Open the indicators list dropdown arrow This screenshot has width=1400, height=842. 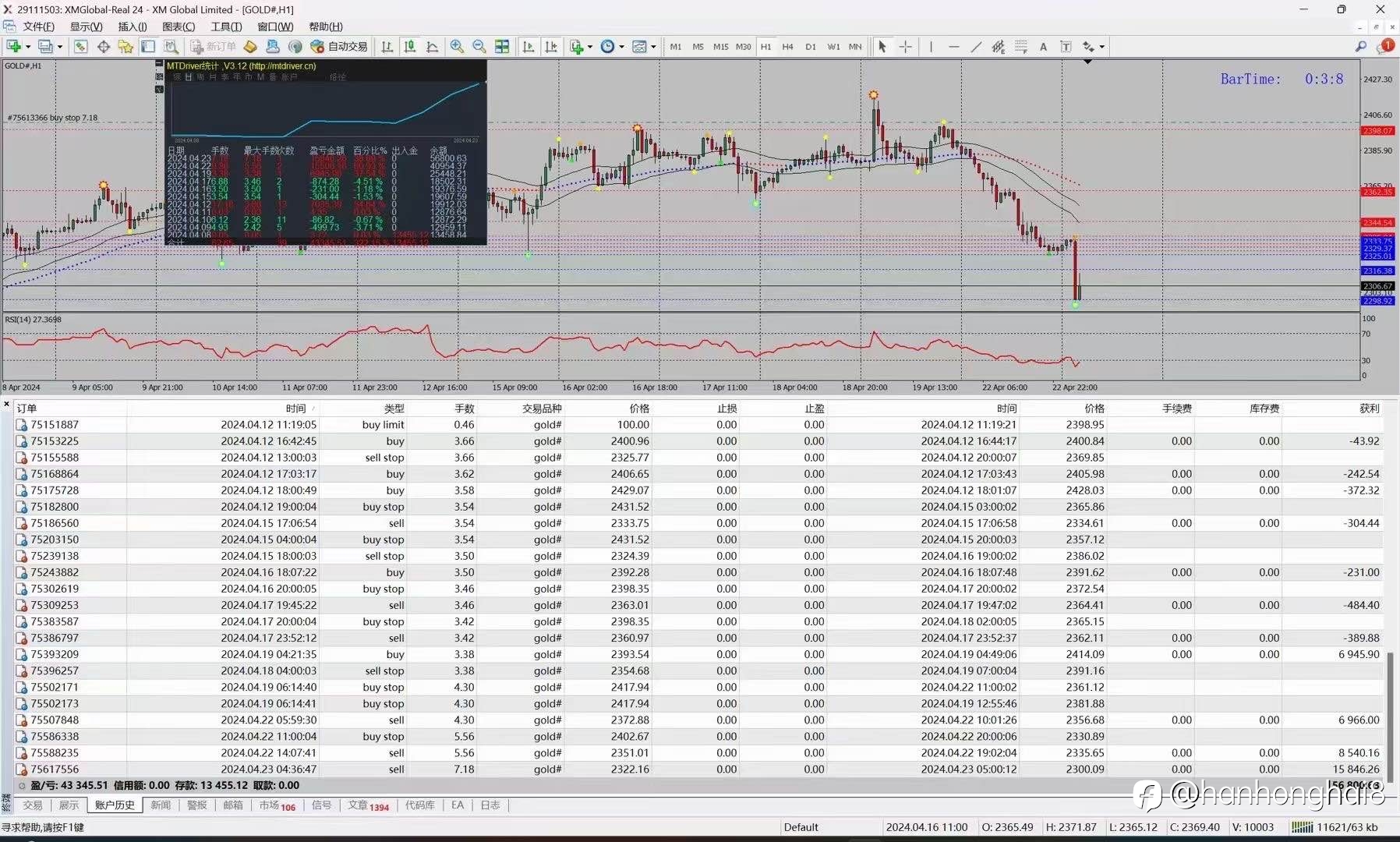pyautogui.click(x=590, y=47)
